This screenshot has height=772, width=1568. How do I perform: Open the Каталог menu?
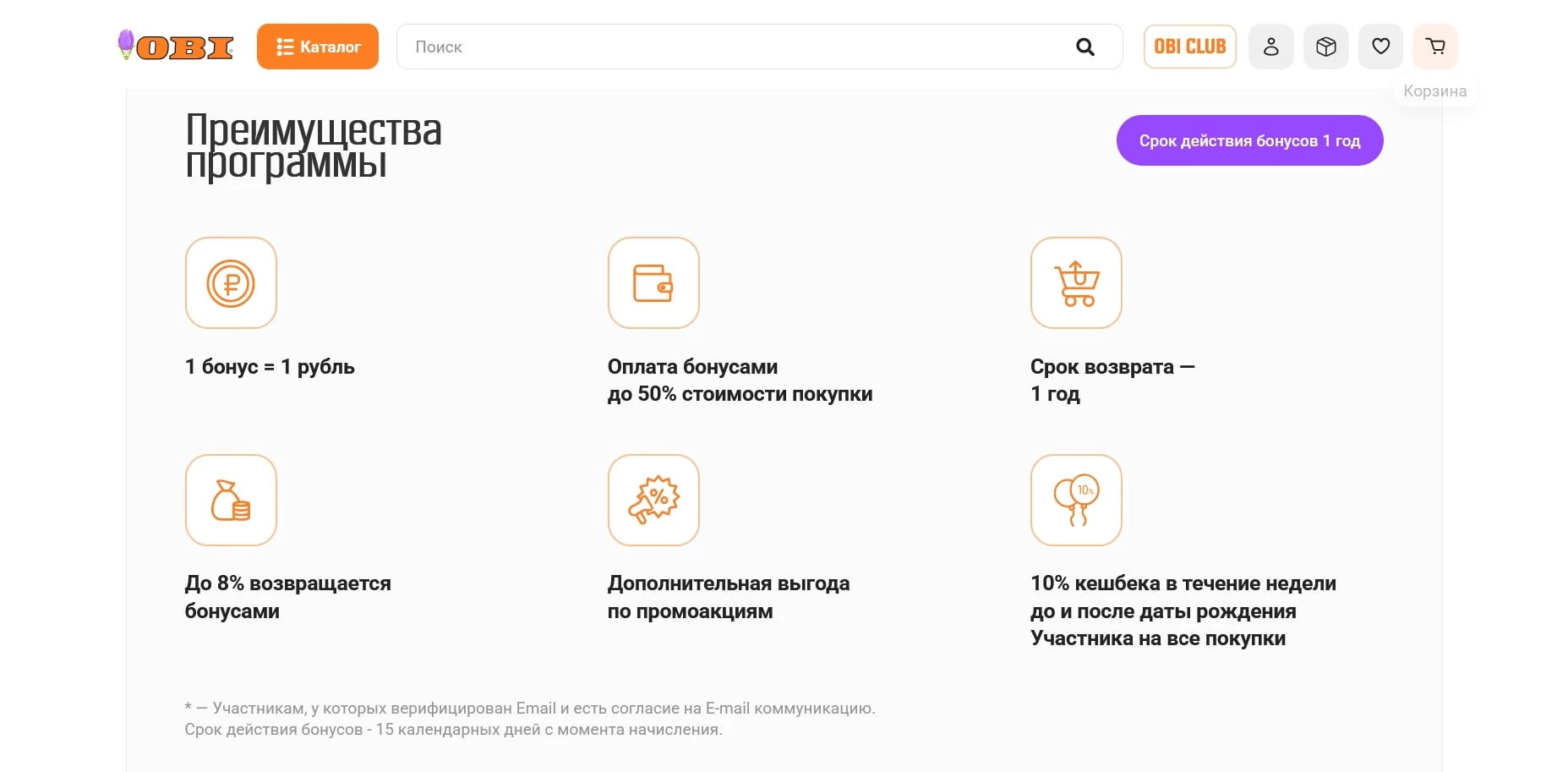click(x=318, y=47)
